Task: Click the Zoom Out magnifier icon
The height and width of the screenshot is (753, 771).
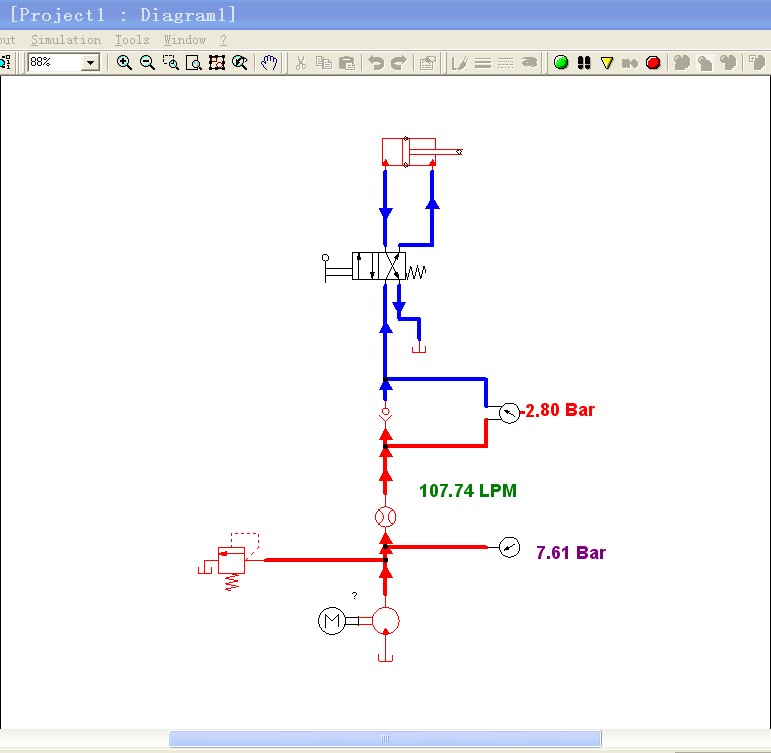Action: tap(147, 62)
